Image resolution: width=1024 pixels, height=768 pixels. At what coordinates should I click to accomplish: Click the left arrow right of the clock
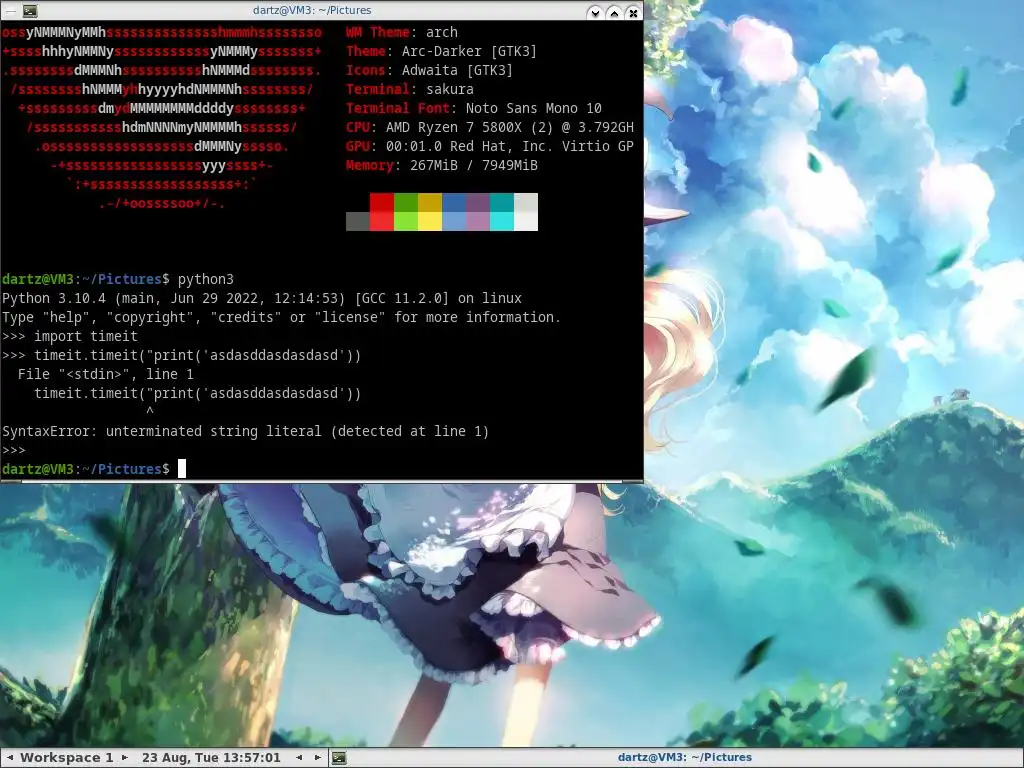coord(299,758)
